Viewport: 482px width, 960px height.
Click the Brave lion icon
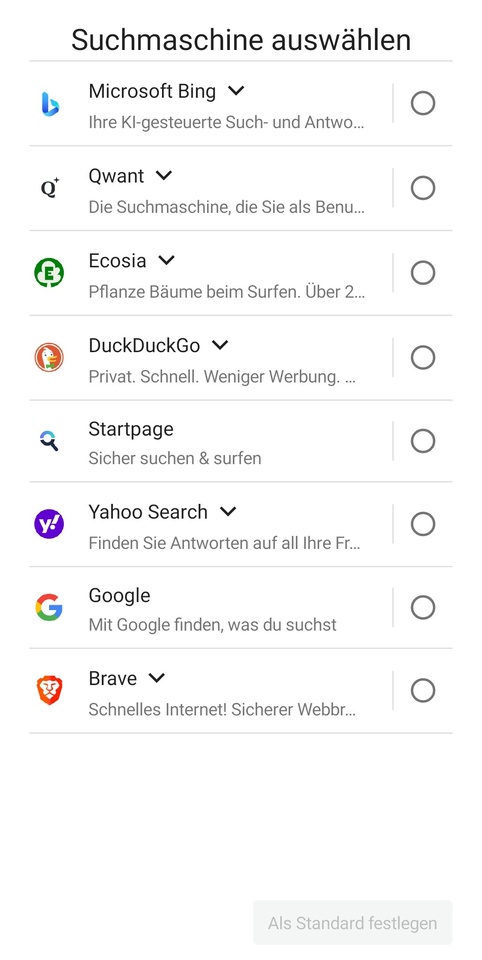(x=49, y=690)
